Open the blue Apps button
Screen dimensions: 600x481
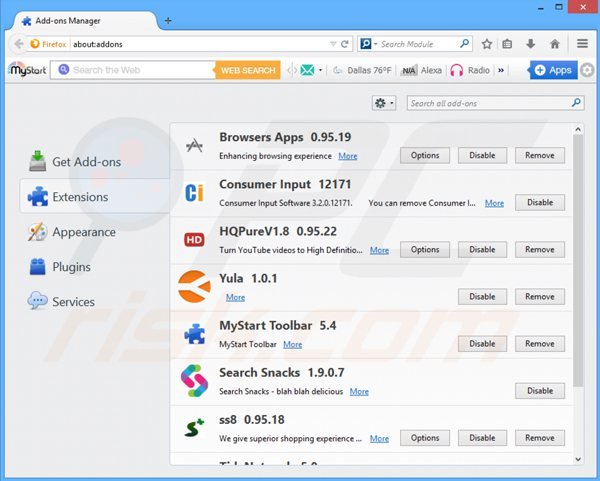(x=553, y=70)
